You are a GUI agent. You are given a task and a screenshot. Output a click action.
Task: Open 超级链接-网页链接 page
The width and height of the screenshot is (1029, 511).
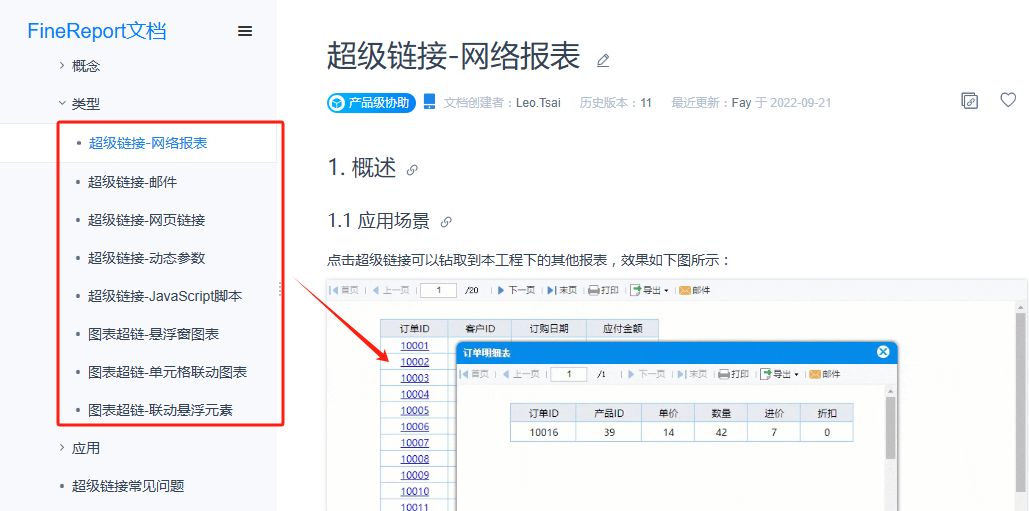[147, 220]
